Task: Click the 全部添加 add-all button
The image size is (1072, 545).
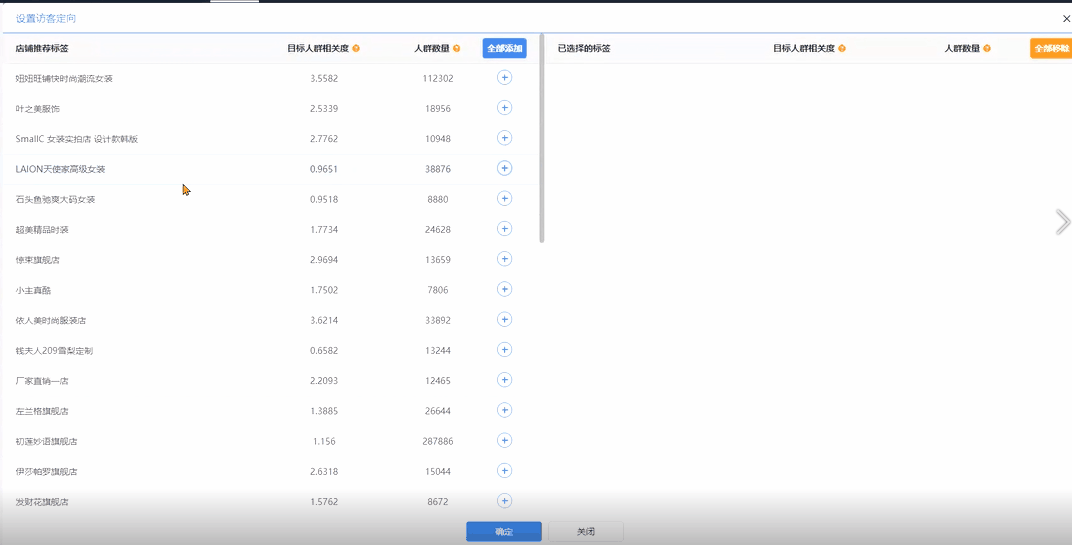Action: (x=504, y=48)
